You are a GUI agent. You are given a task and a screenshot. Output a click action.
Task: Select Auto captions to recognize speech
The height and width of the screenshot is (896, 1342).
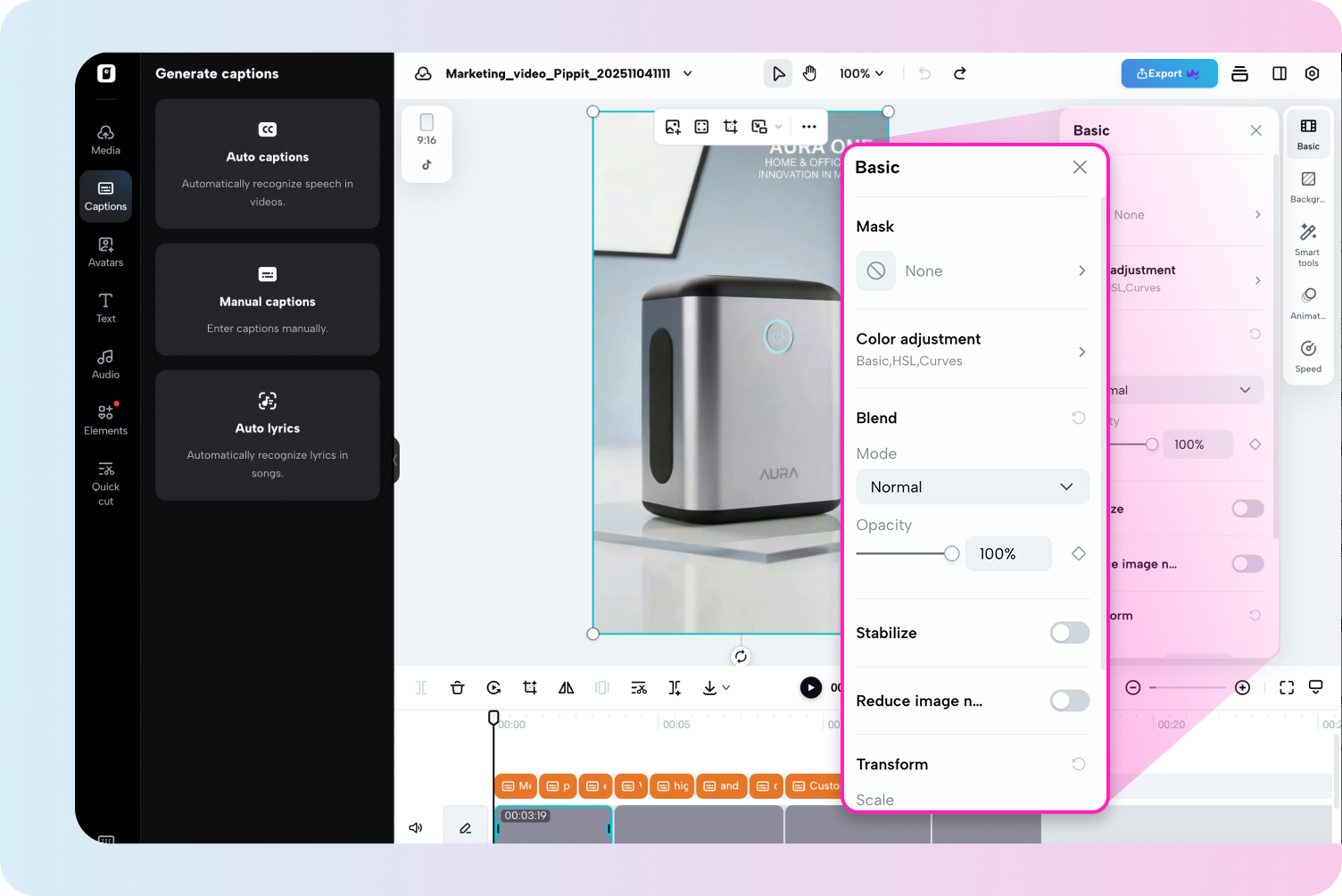click(x=267, y=164)
